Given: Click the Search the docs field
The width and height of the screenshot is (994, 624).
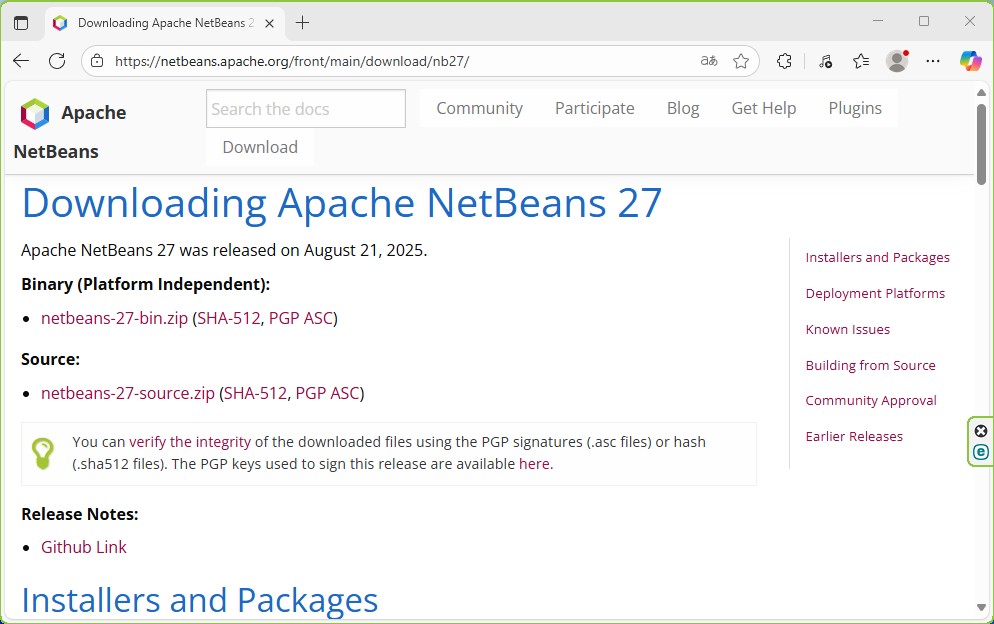Looking at the screenshot, I should 304,108.
